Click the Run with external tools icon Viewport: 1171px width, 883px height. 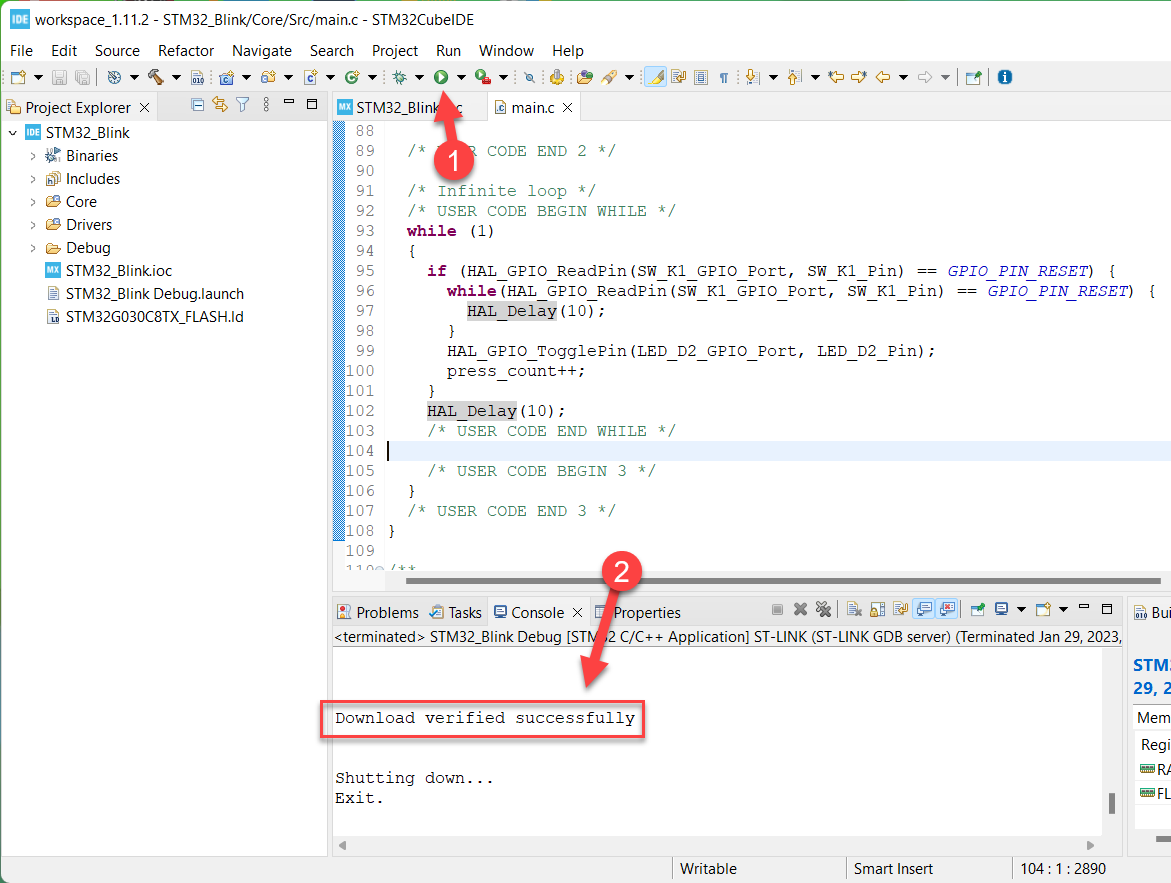point(483,77)
